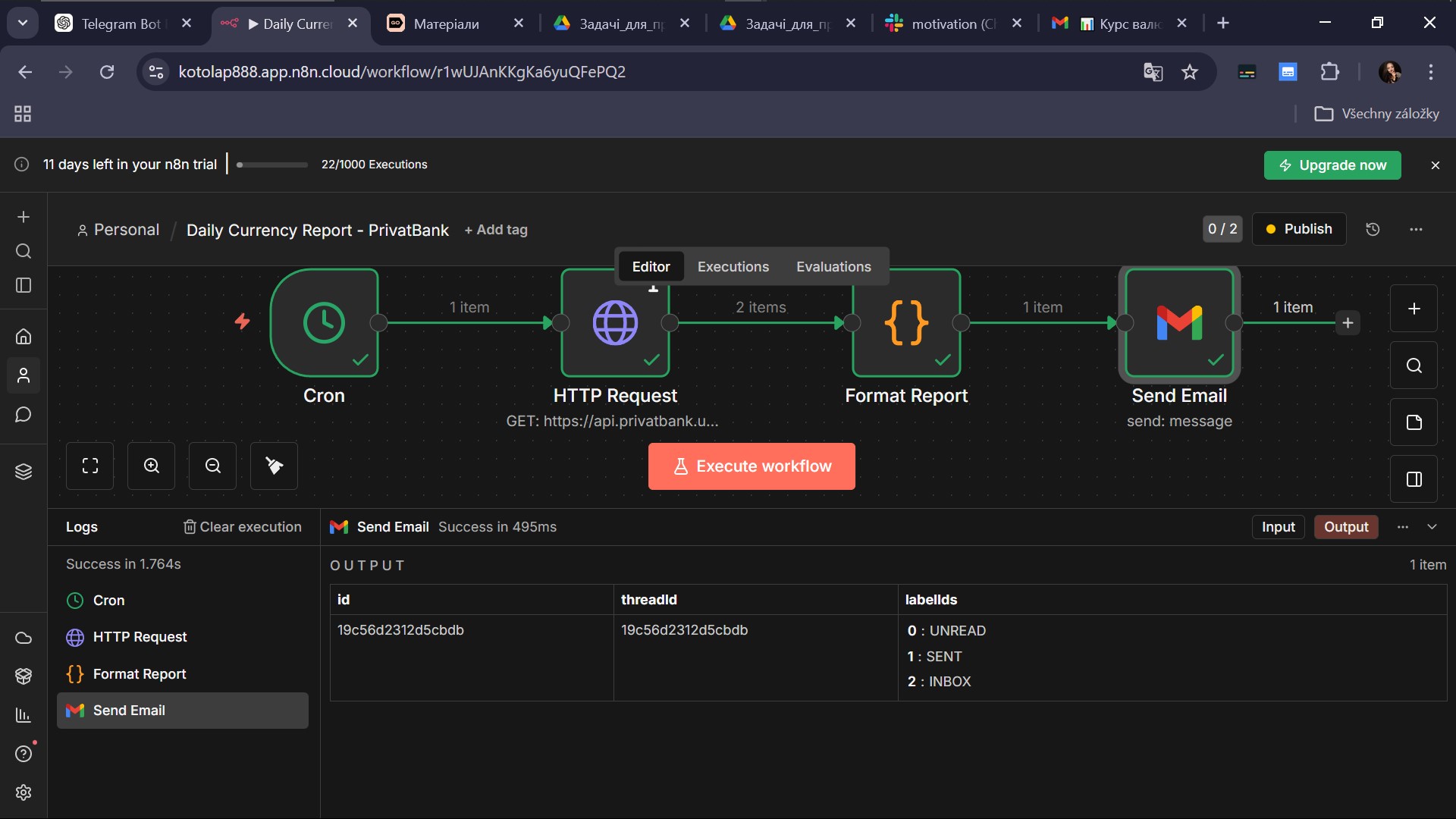Publish the workflow
The image size is (1456, 819).
pyautogui.click(x=1299, y=229)
